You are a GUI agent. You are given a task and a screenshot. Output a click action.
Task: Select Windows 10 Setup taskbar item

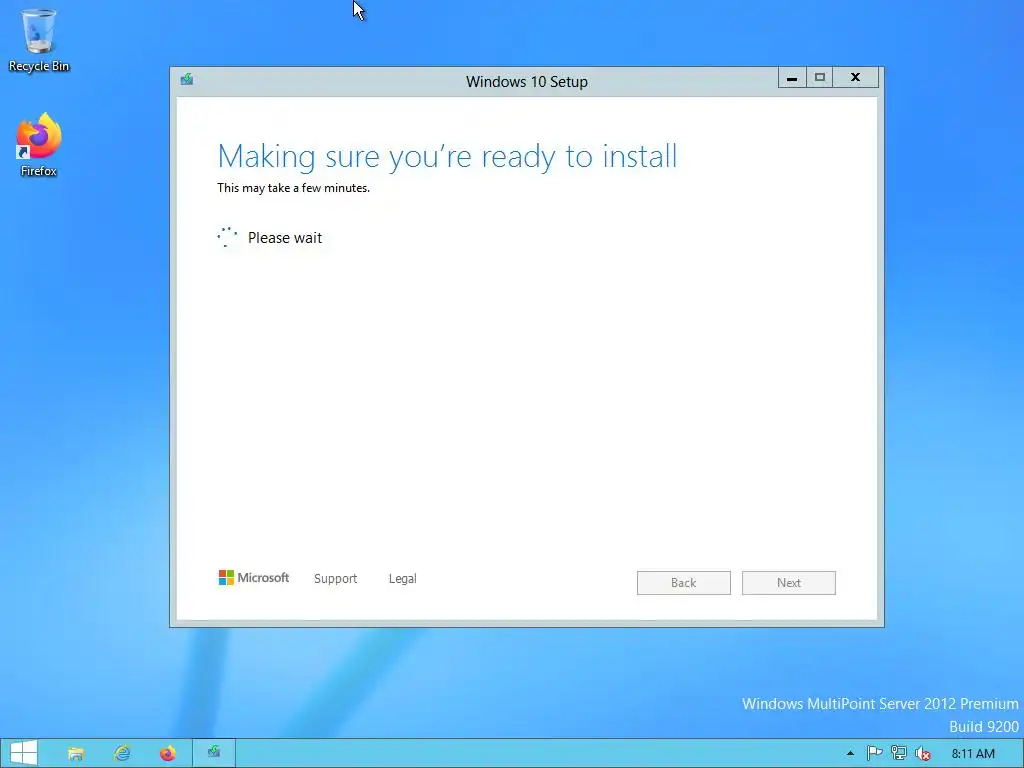[x=214, y=753]
